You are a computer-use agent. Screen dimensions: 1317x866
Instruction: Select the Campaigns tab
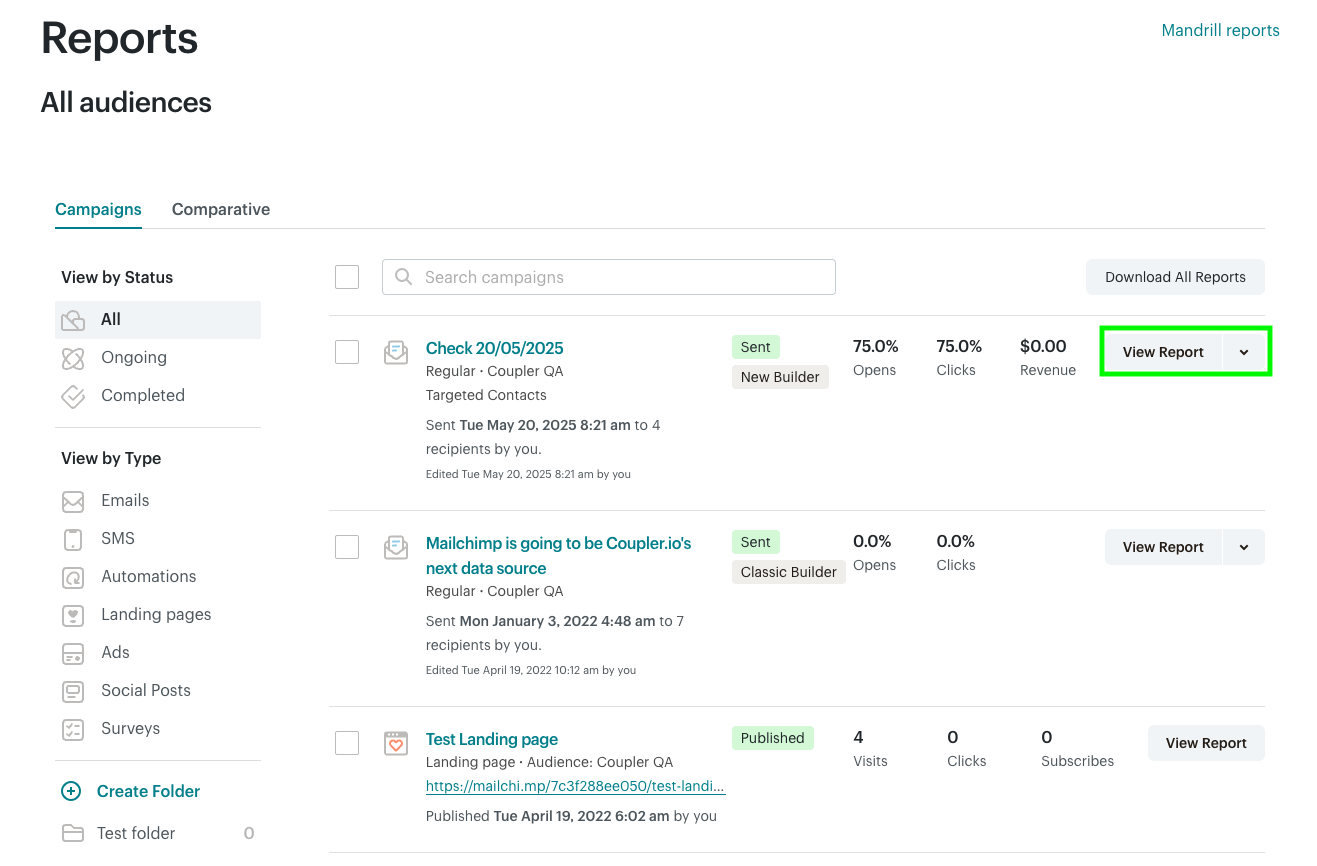97,209
